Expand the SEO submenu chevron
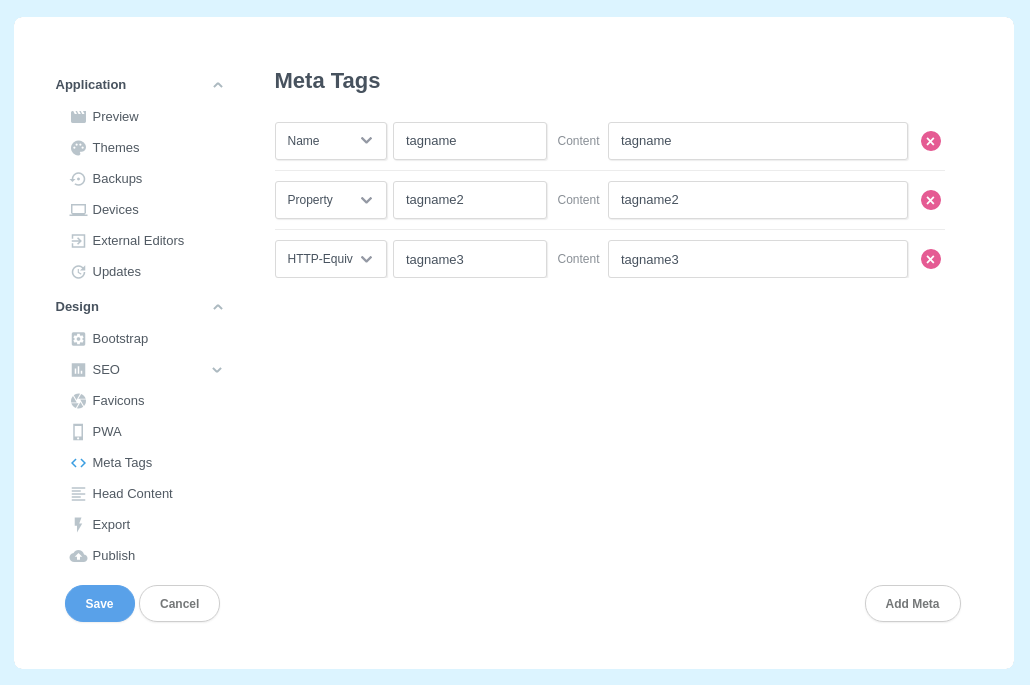Viewport: 1030px width, 685px height. [x=217, y=369]
